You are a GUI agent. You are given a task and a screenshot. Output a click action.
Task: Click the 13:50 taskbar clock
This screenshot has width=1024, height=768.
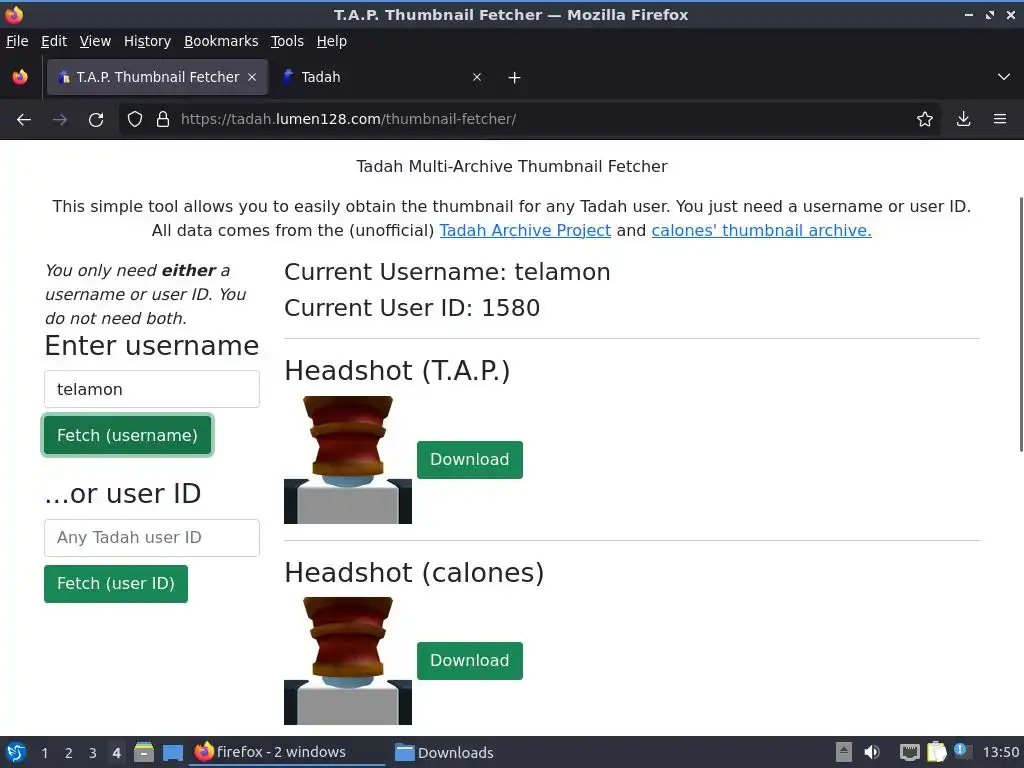pyautogui.click(x=1000, y=753)
